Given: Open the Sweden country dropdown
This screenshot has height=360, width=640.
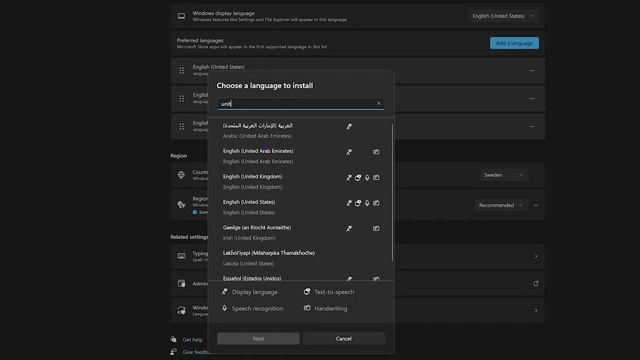Looking at the screenshot, I should [503, 175].
